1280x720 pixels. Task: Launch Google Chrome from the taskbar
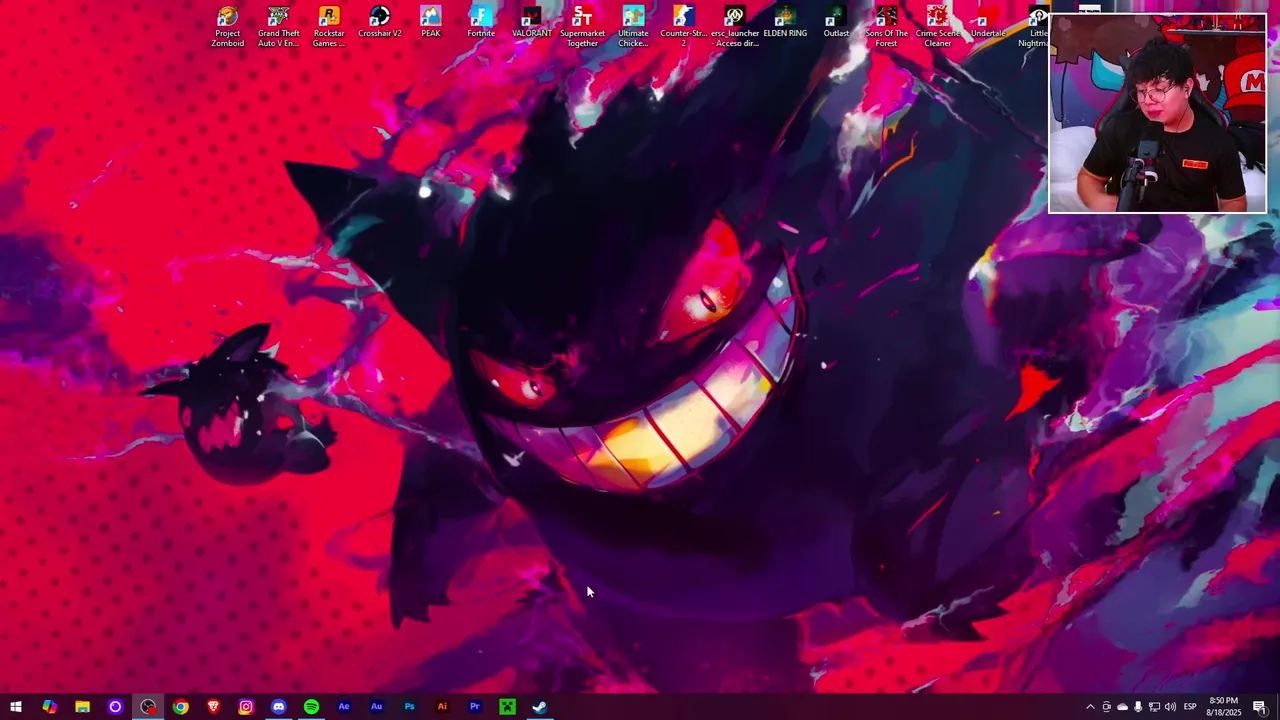pyautogui.click(x=180, y=707)
